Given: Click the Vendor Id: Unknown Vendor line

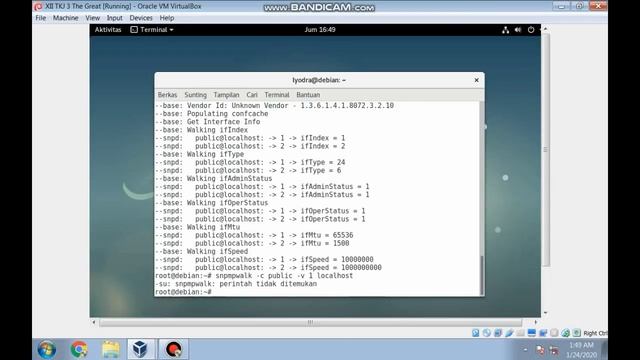Looking at the screenshot, I should [274, 105].
